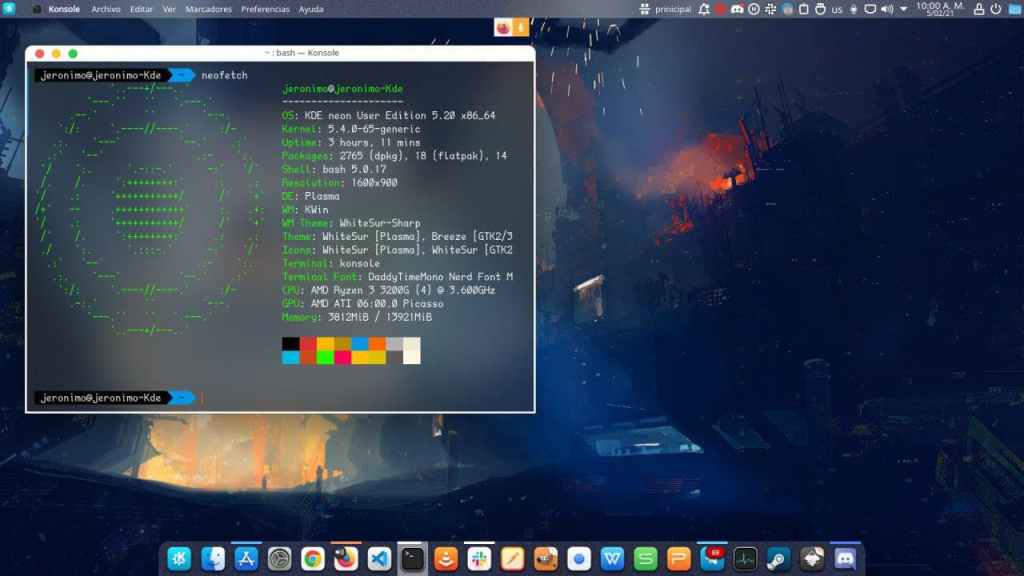Click the Slack icon in the dock
Image resolution: width=1024 pixels, height=576 pixels.
(x=479, y=558)
